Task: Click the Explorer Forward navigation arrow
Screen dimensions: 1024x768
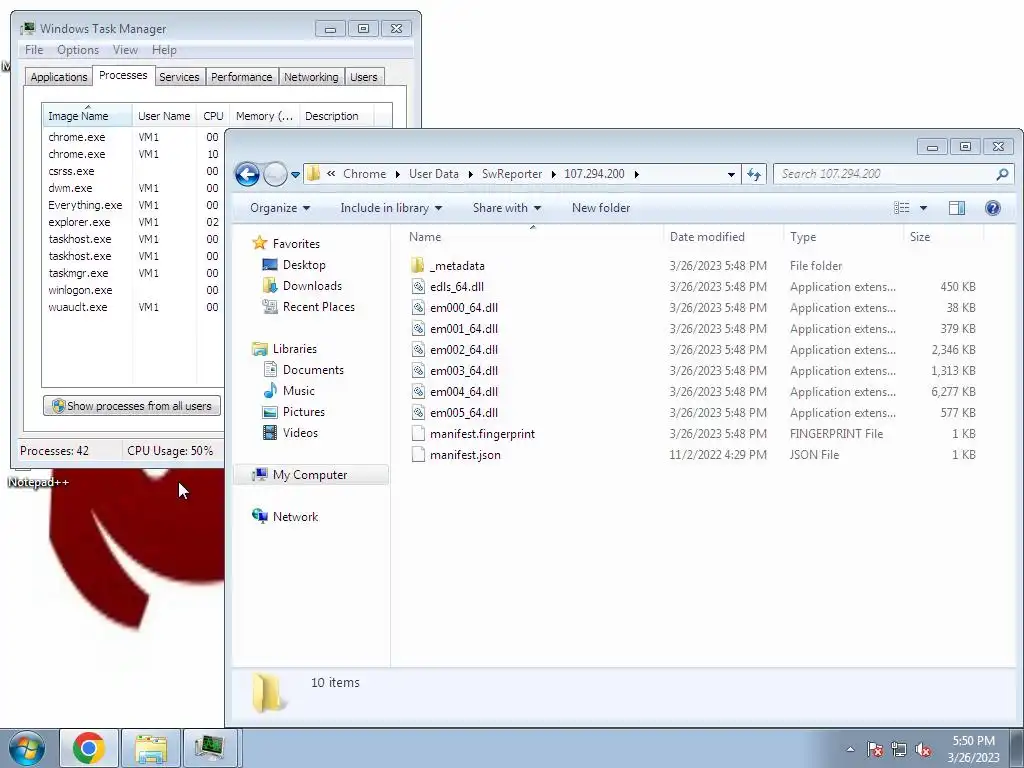Action: coord(276,174)
